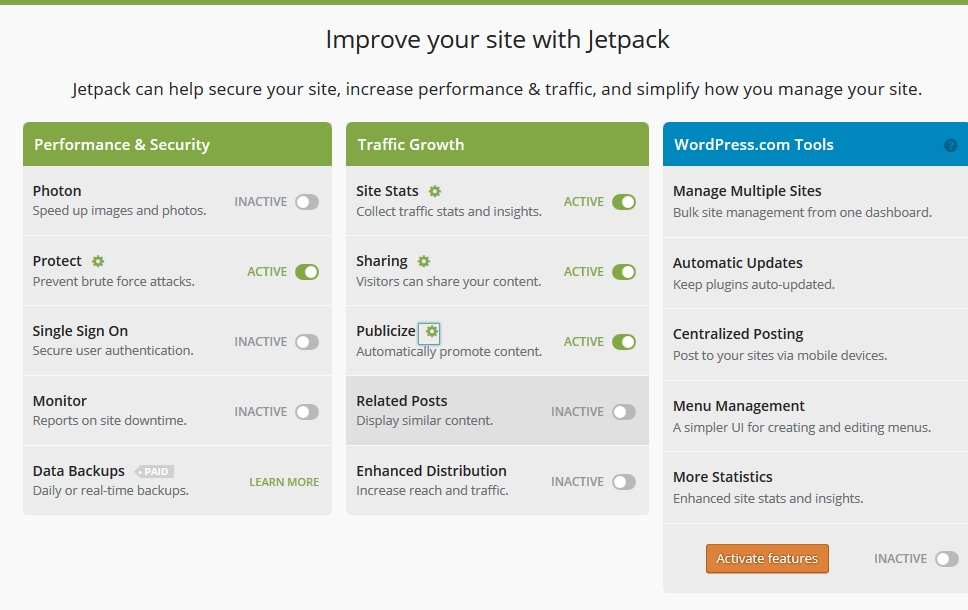Click the ACTIVE label beside Protect
Image resolution: width=968 pixels, height=610 pixels.
coord(267,272)
